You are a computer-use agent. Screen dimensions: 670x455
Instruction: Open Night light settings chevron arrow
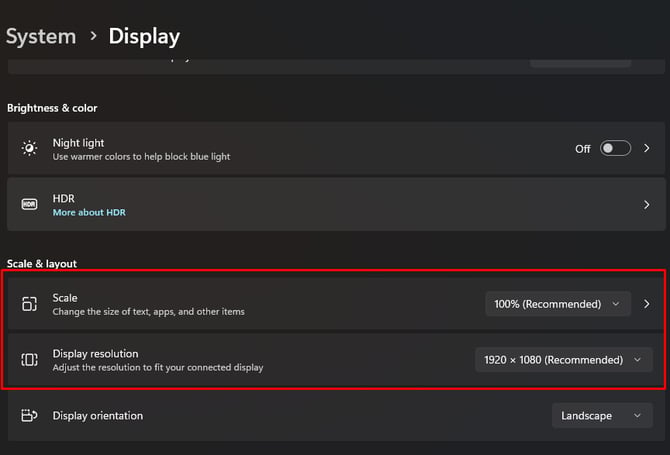[646, 148]
